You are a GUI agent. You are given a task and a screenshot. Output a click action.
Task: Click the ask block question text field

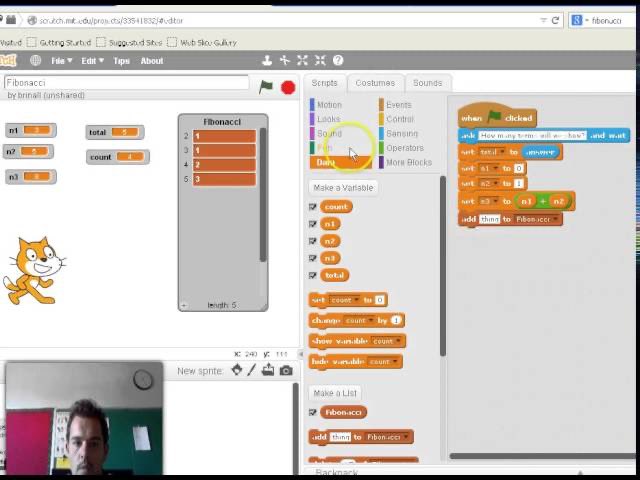pos(532,136)
